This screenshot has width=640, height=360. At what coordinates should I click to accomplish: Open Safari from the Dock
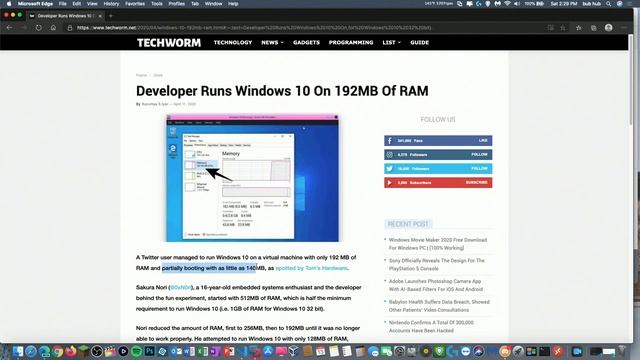click(x=31, y=351)
